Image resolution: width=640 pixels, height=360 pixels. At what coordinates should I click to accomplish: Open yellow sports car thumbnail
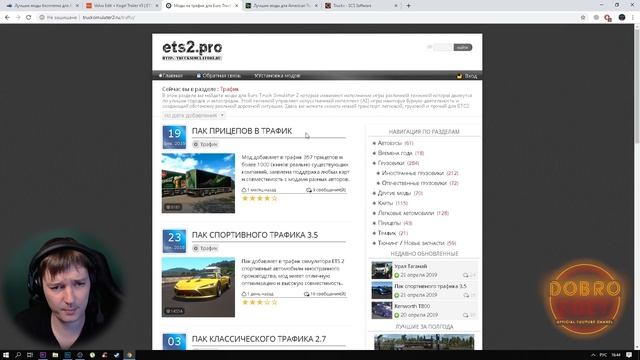pyautogui.click(x=198, y=287)
